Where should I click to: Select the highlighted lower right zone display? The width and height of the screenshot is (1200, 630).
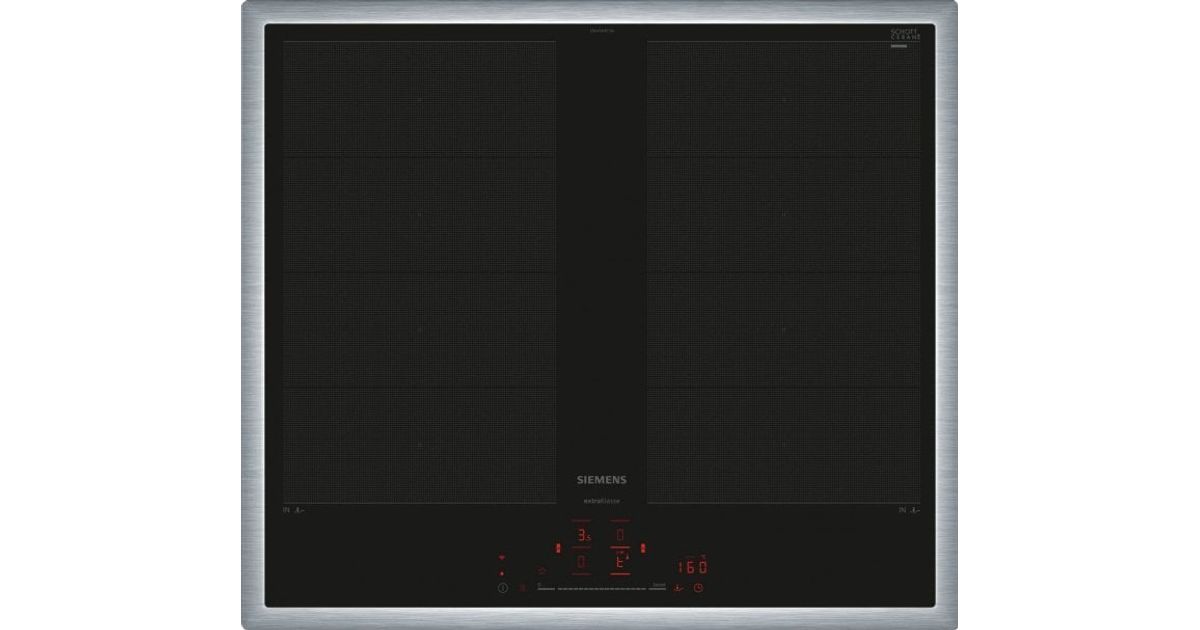(620, 564)
